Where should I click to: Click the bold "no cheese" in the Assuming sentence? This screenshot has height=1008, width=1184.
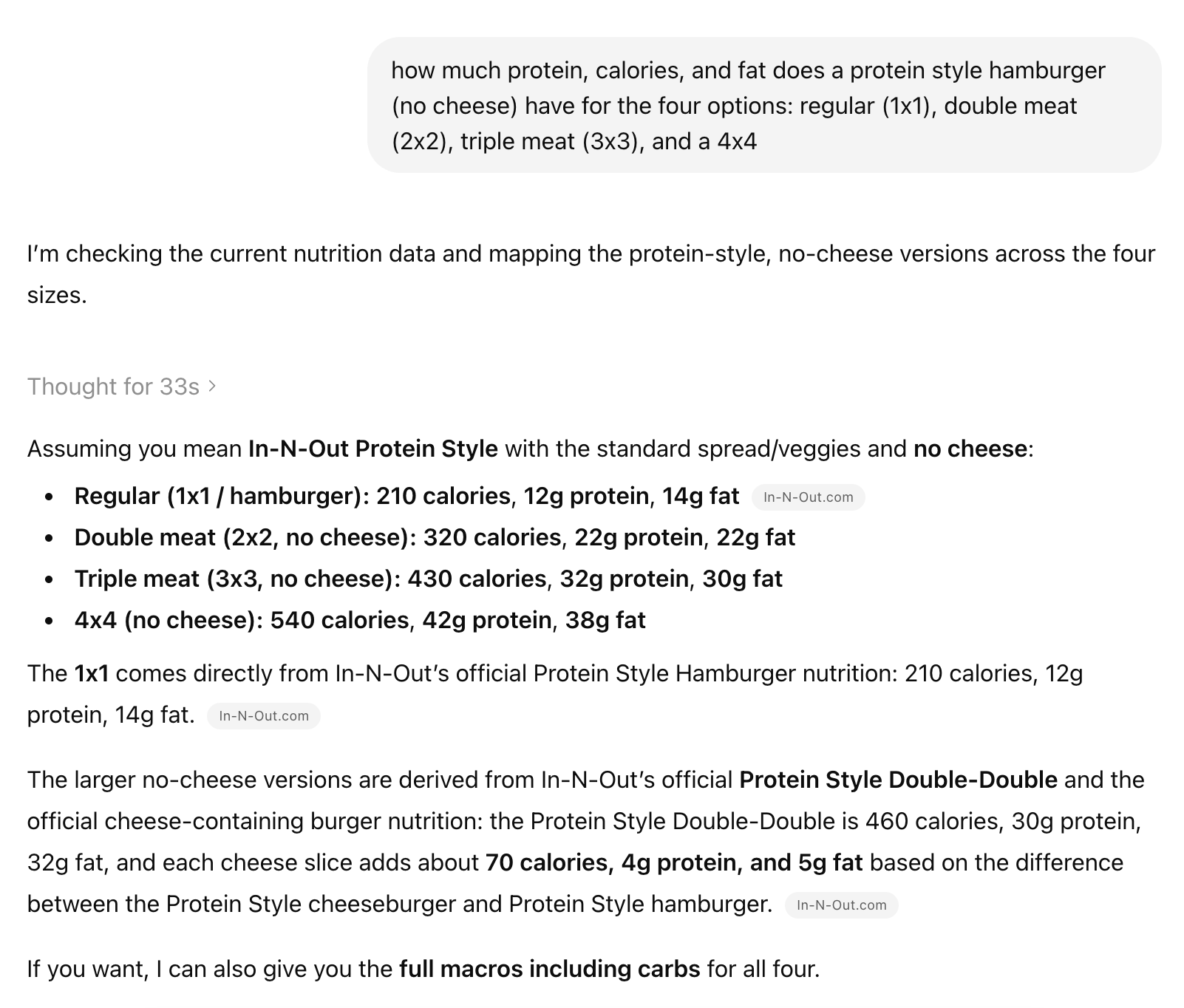pos(970,449)
